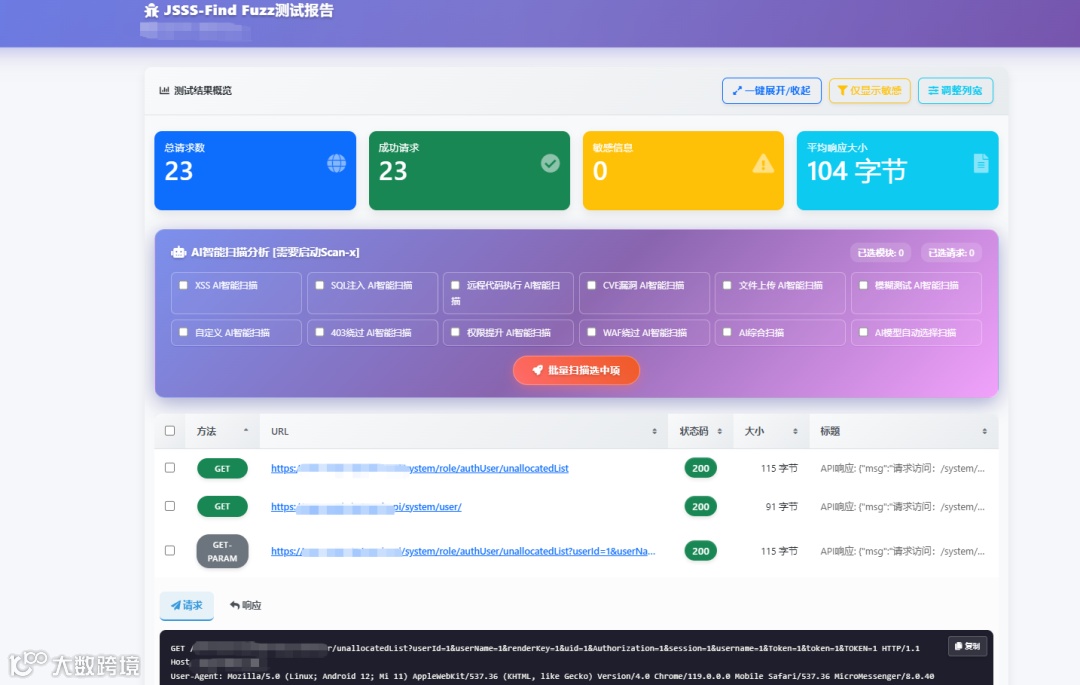Click 已选模块: 0 counter badge
Screen dimensions: 1080x685
[x=880, y=253]
